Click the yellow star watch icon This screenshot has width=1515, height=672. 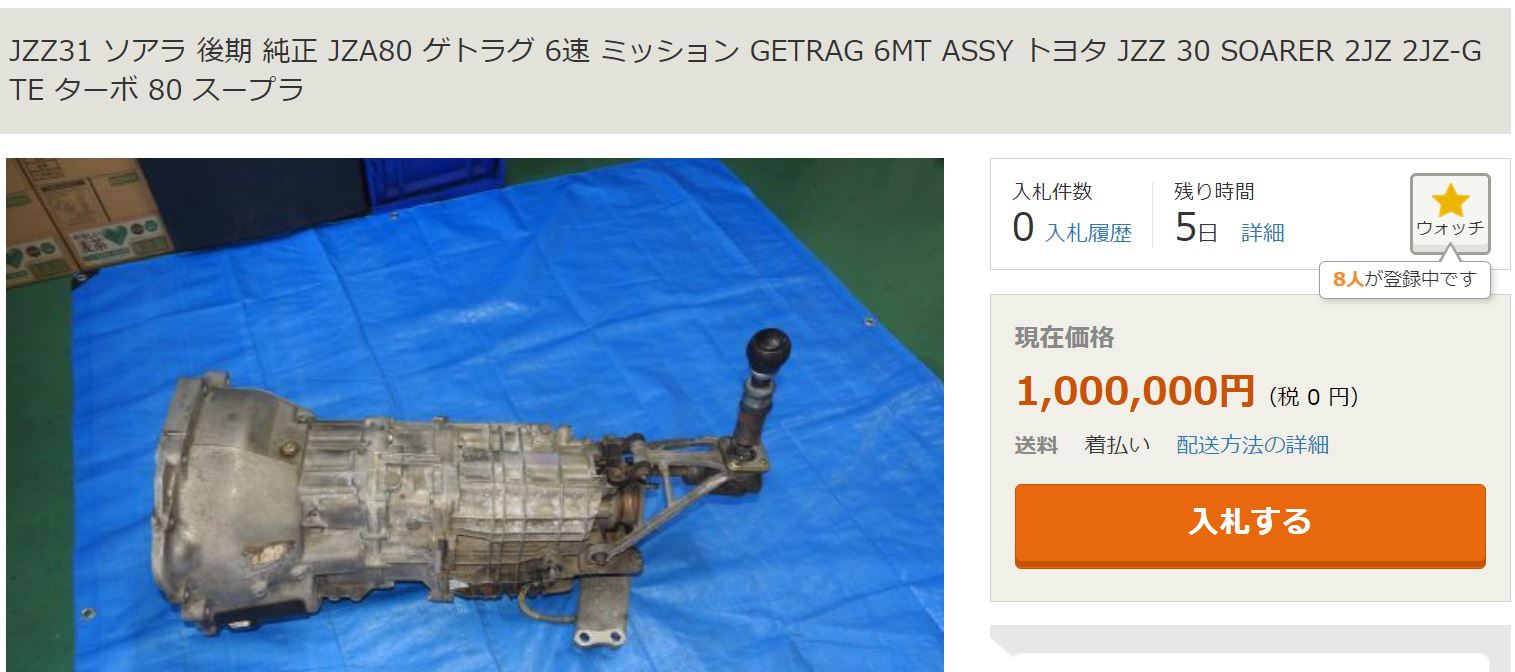tap(1450, 201)
